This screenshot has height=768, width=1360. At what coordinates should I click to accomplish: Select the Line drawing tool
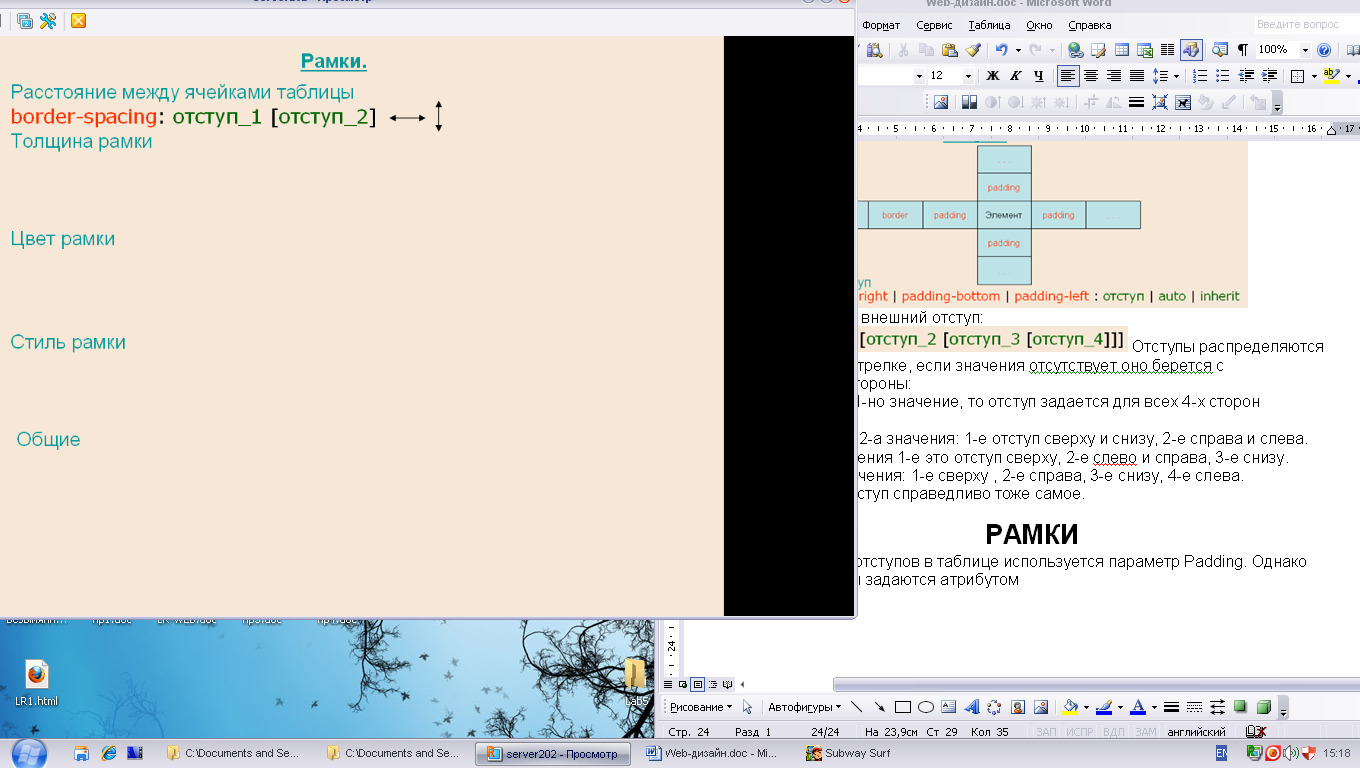click(x=856, y=707)
